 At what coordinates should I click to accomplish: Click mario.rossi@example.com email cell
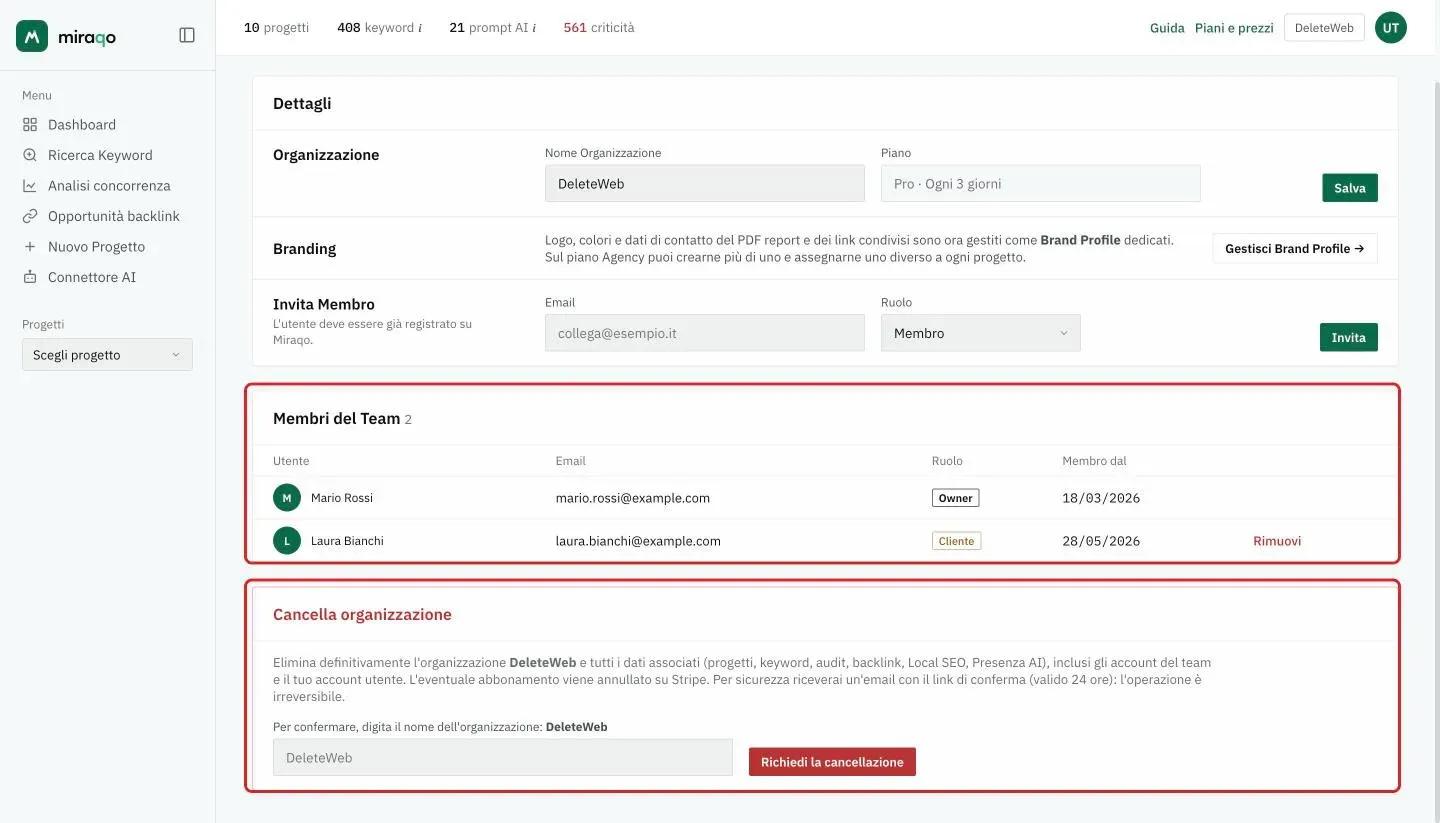click(x=633, y=498)
